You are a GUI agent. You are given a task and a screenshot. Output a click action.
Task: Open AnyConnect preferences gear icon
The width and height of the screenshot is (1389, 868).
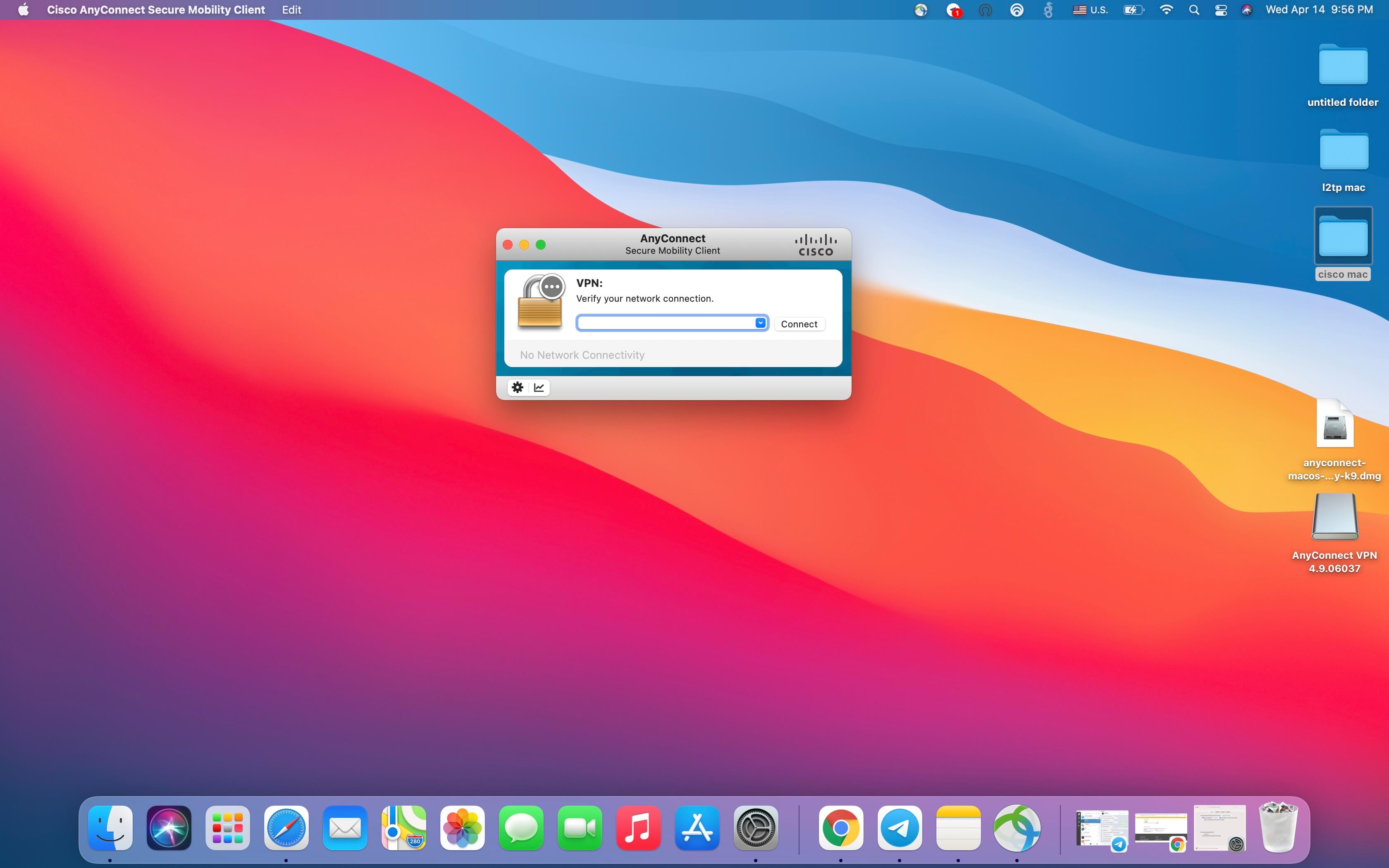517,388
